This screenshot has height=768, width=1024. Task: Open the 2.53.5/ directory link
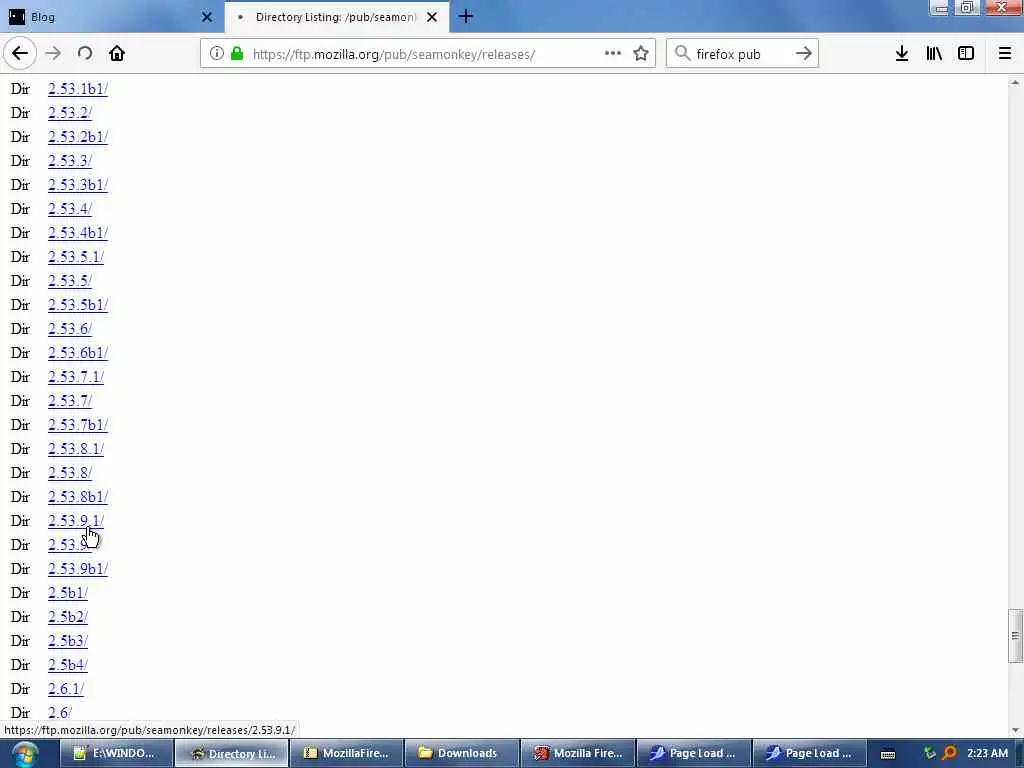pos(70,281)
